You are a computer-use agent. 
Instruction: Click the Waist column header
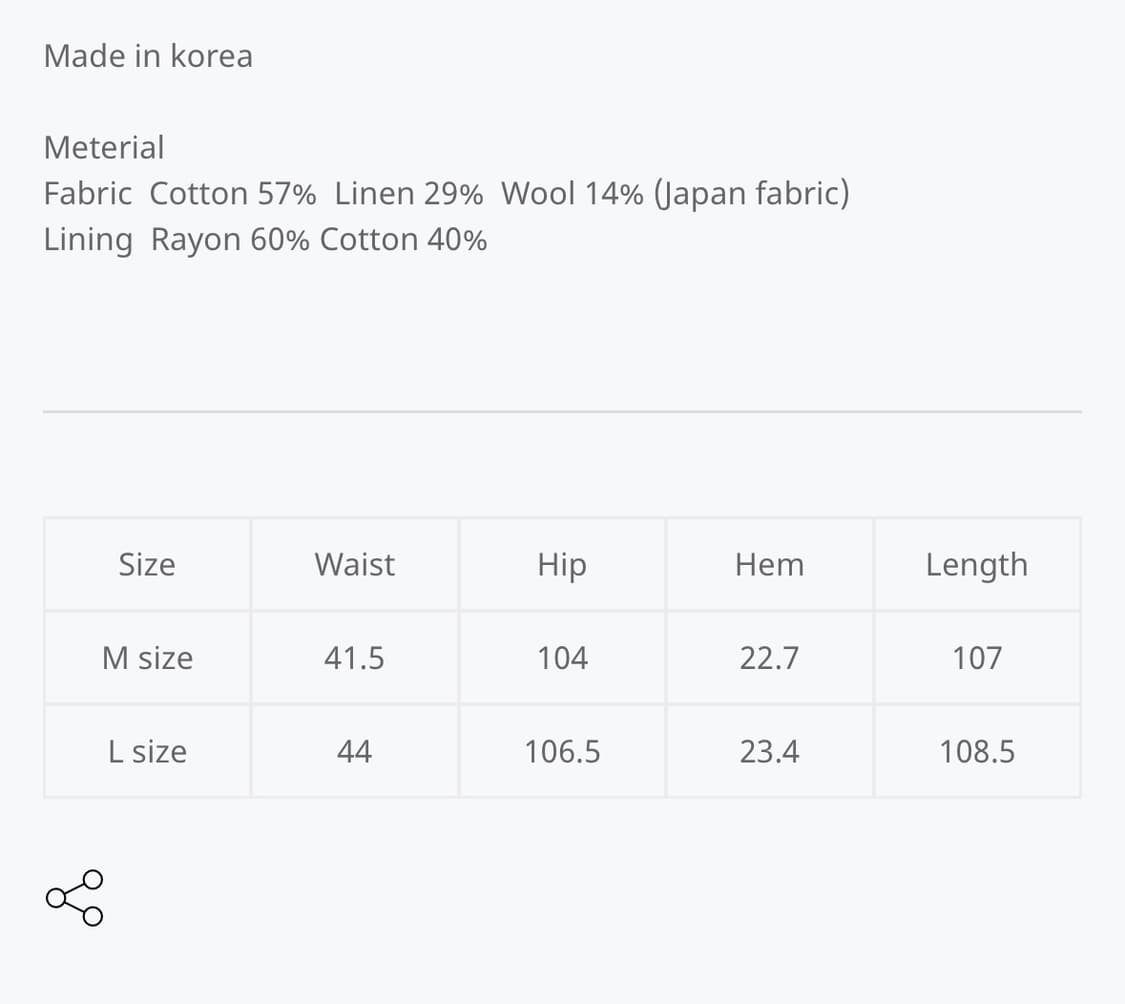point(354,564)
